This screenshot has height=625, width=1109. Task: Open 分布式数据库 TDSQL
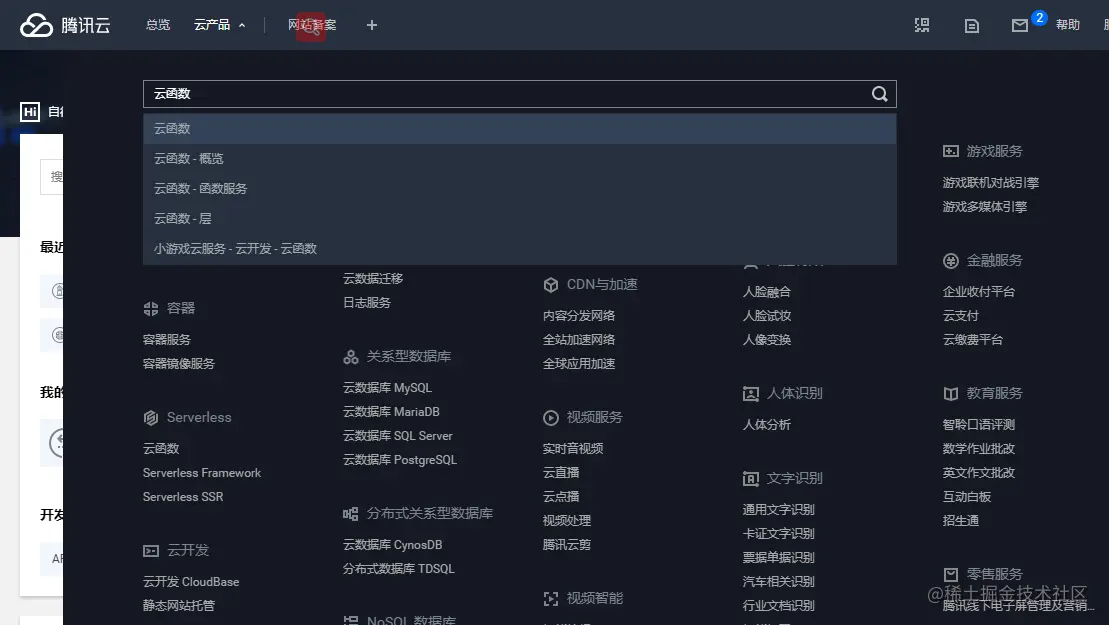tap(399, 569)
